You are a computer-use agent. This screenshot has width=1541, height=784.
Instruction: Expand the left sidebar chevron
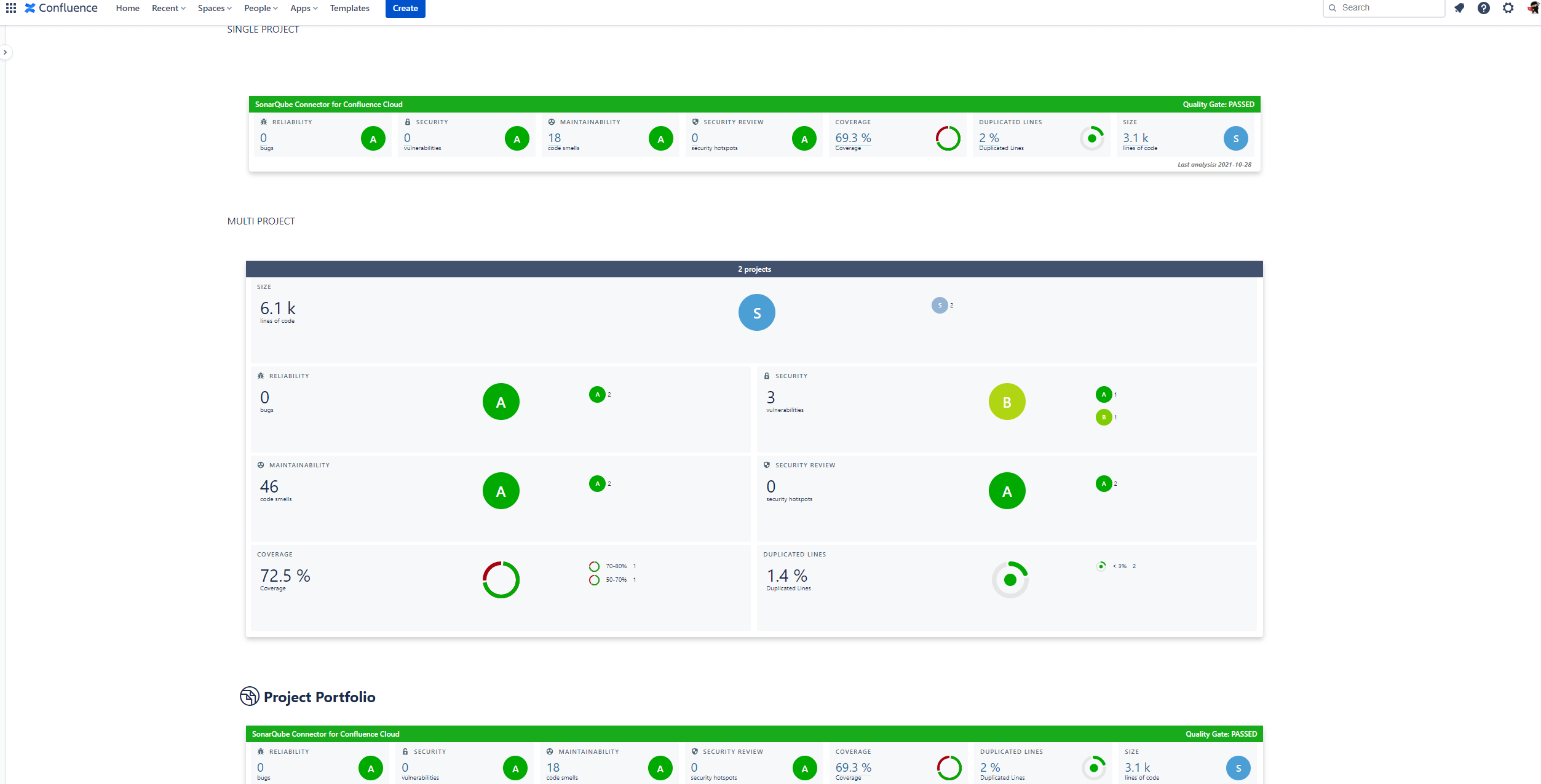point(6,52)
